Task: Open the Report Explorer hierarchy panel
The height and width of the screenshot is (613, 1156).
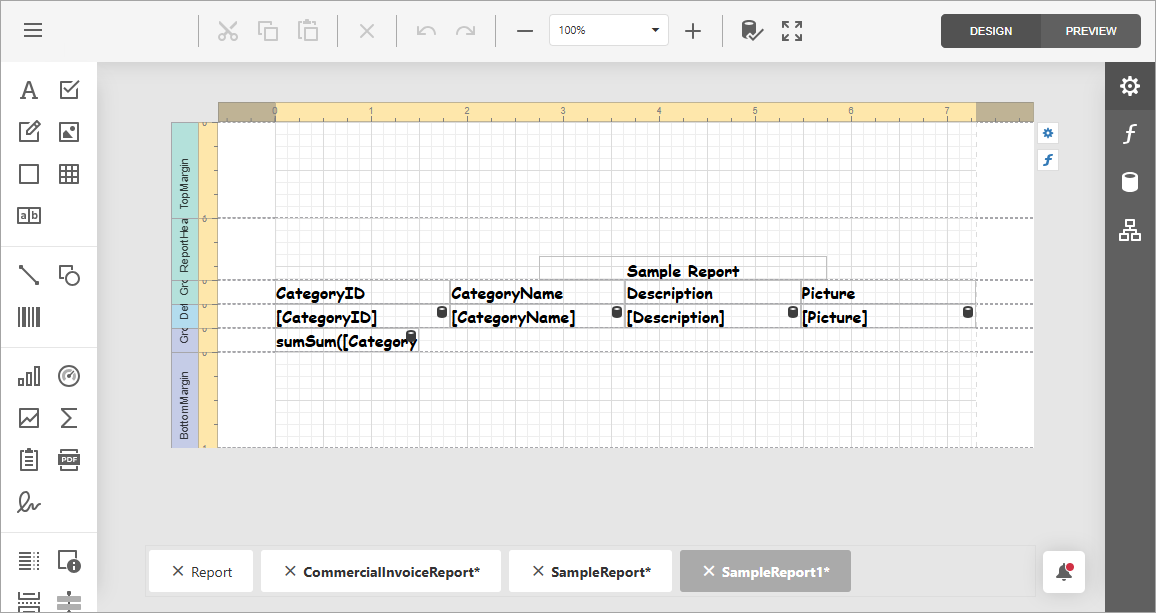Action: pyautogui.click(x=1129, y=230)
